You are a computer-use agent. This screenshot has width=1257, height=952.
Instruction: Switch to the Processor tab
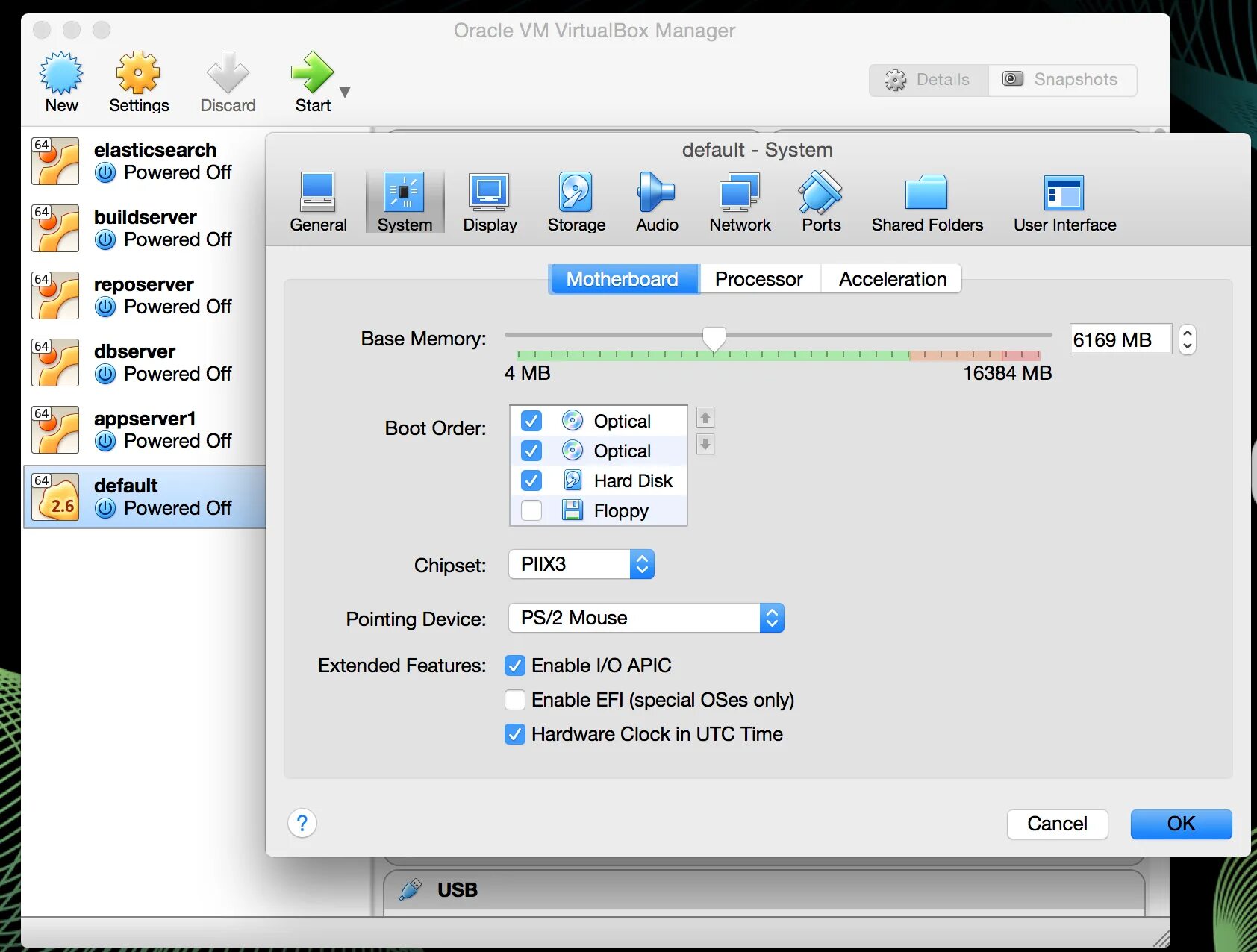click(759, 278)
